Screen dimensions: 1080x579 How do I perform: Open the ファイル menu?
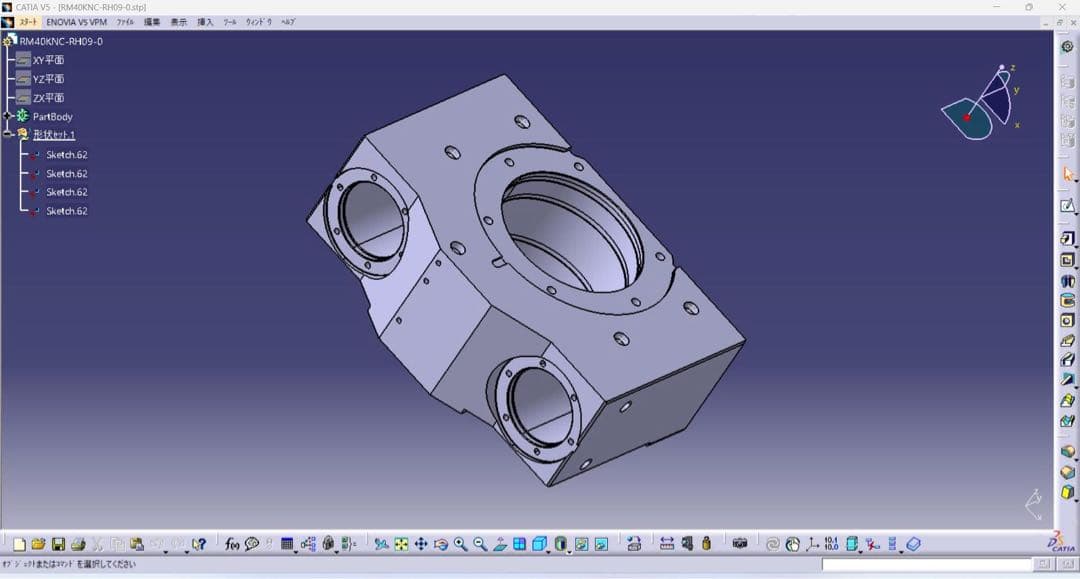125,21
